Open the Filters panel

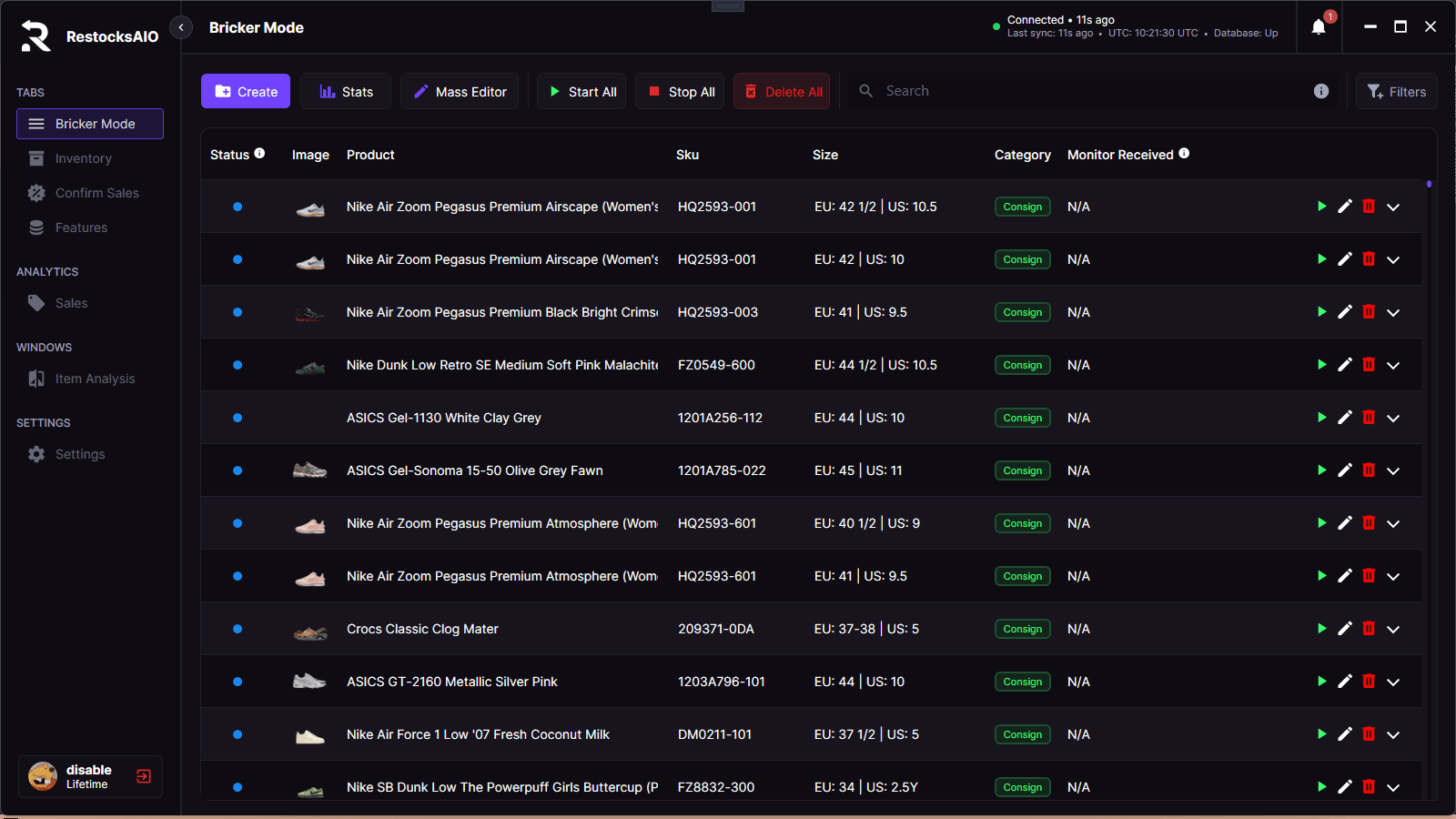[x=1397, y=91]
